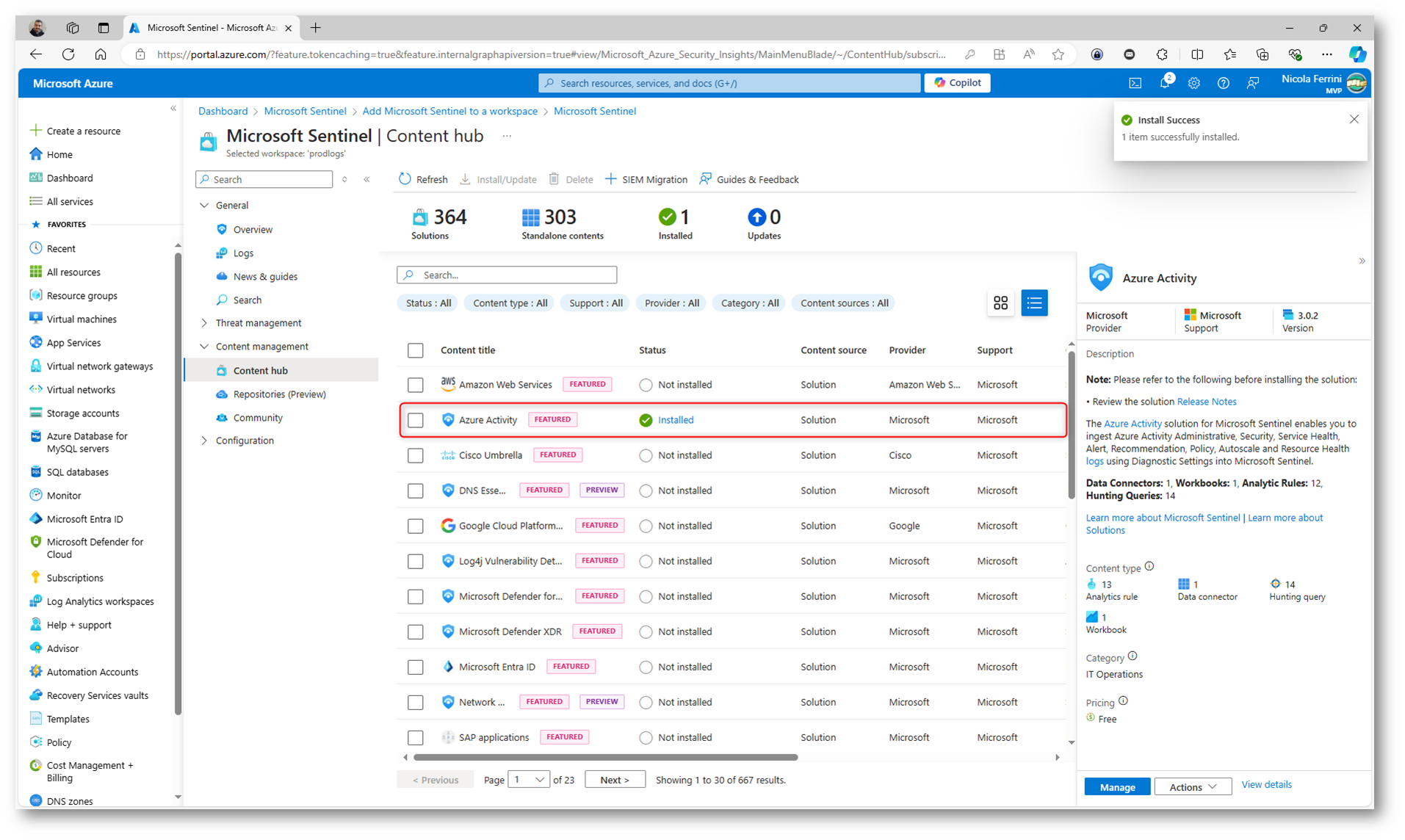Image resolution: width=1405 pixels, height=840 pixels.
Task: Show Content type info tooltip
Action: (1149, 566)
